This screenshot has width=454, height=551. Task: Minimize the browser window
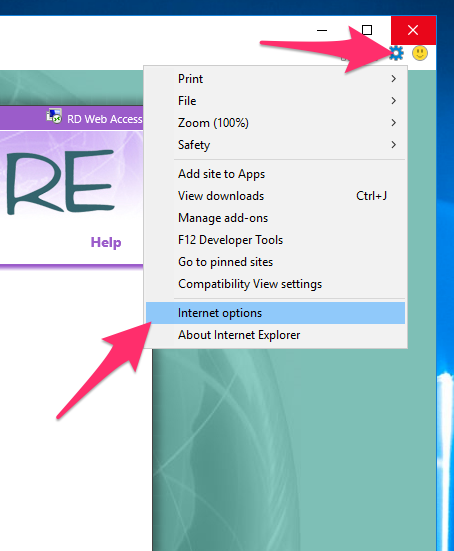(x=322, y=30)
